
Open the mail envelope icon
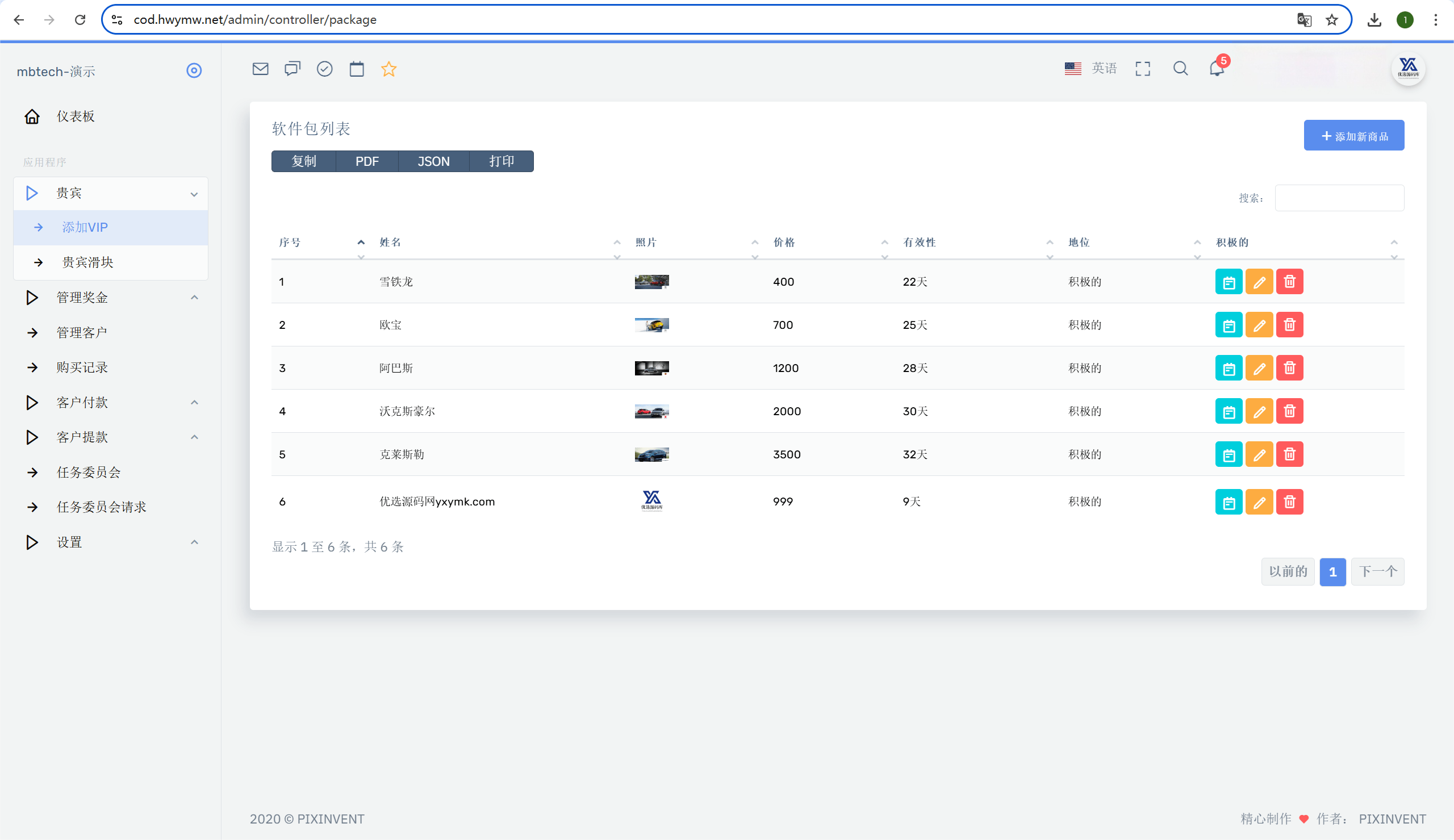(x=260, y=69)
